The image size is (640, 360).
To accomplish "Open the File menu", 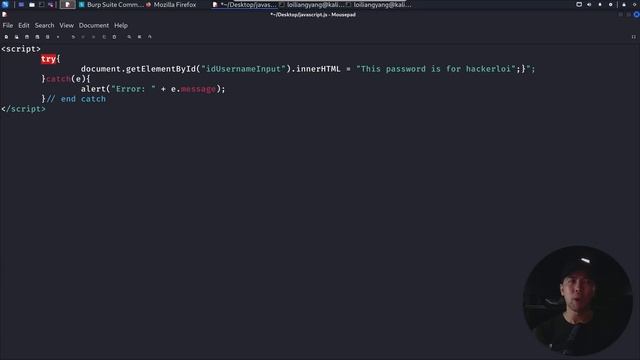I will (8, 25).
